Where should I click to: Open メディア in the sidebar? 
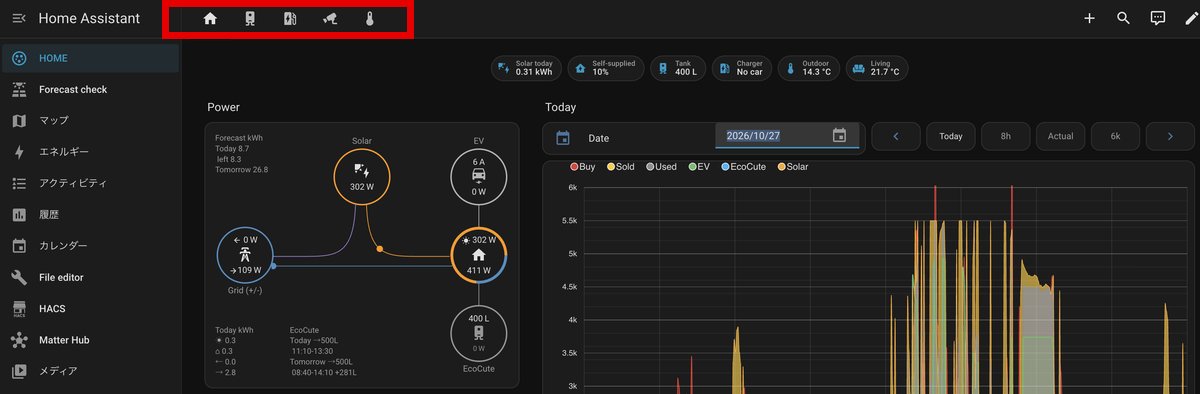(x=91, y=371)
